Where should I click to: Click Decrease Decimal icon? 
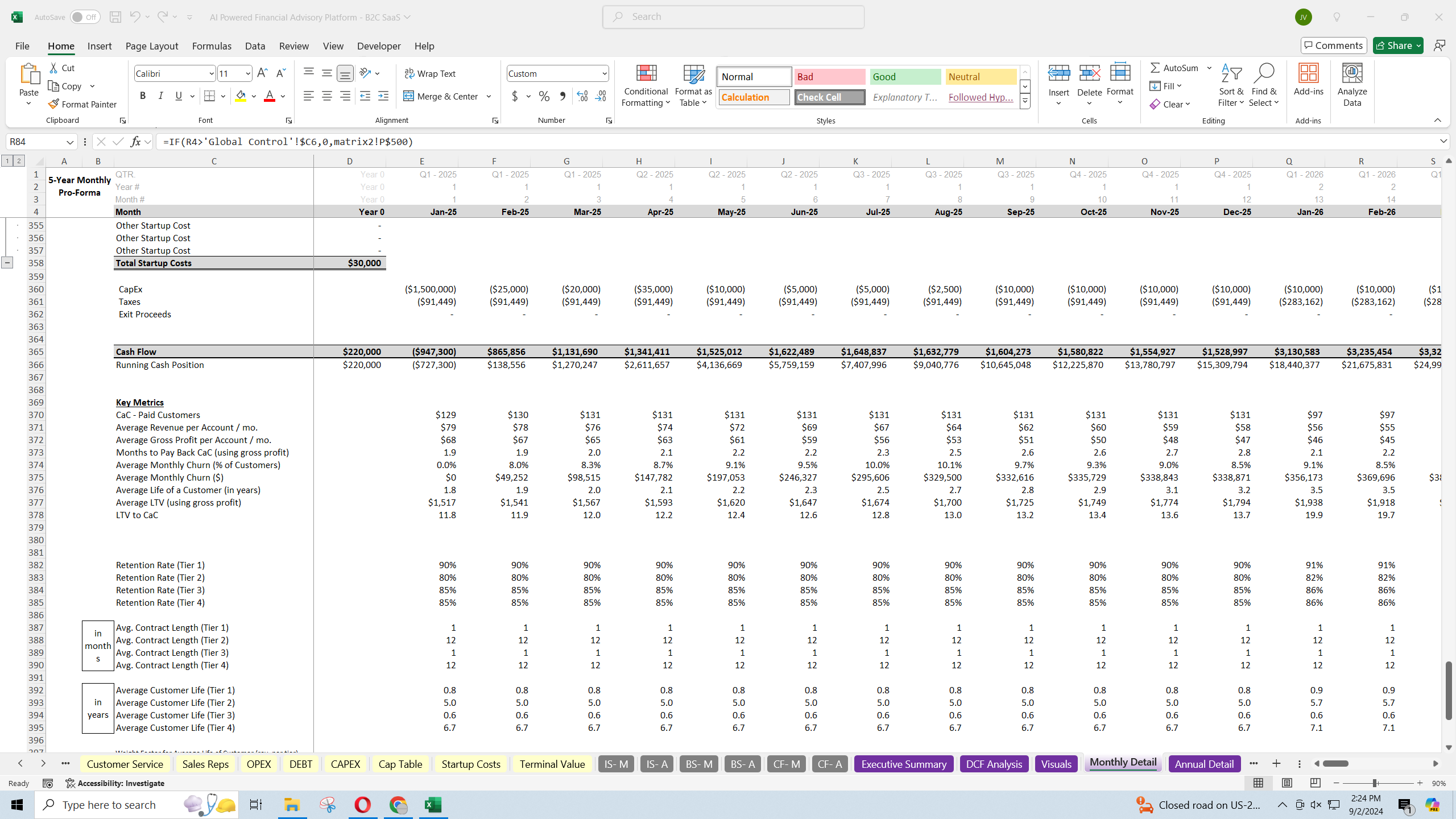click(601, 96)
